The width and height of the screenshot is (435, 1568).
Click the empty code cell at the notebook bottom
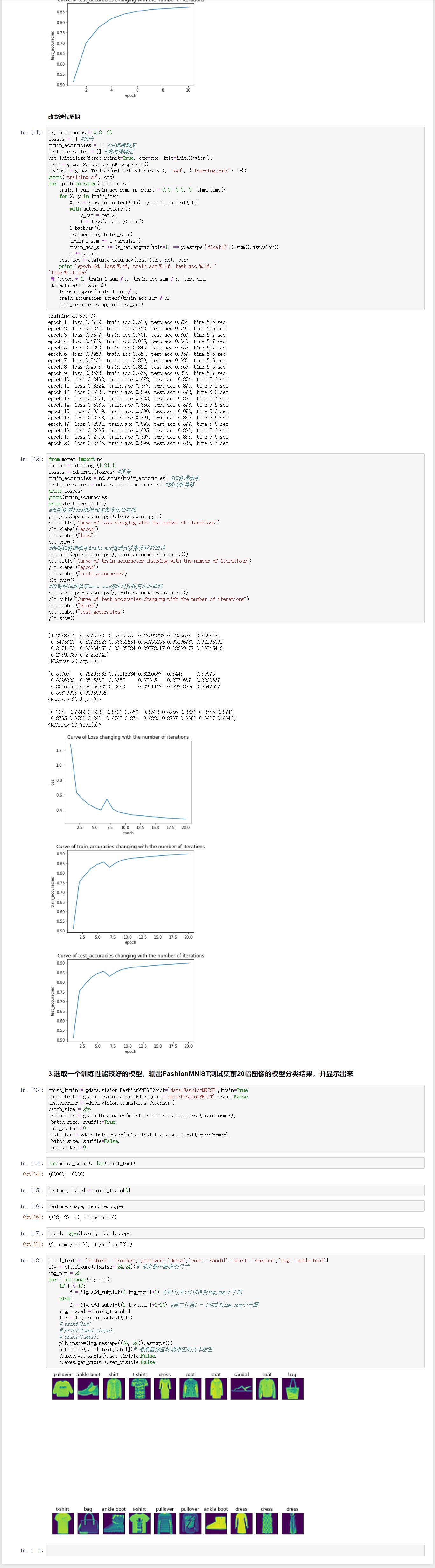pyautogui.click(x=235, y=1550)
